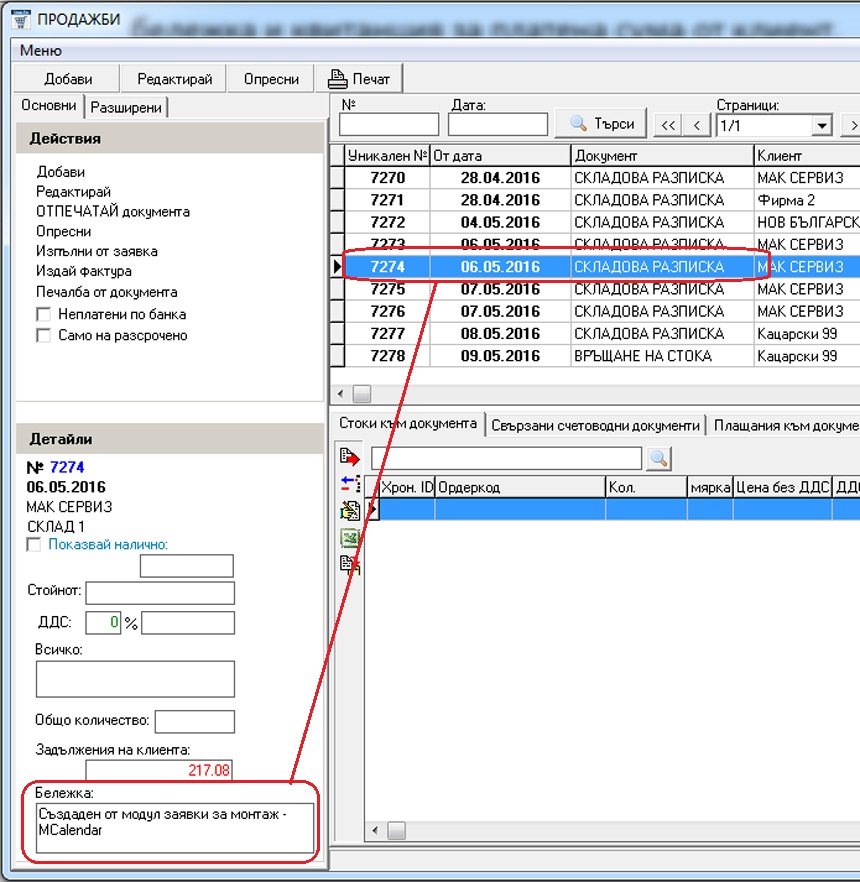Viewport: 860px width, 882px height.
Task: Click the Общо количество field
Action: point(195,722)
